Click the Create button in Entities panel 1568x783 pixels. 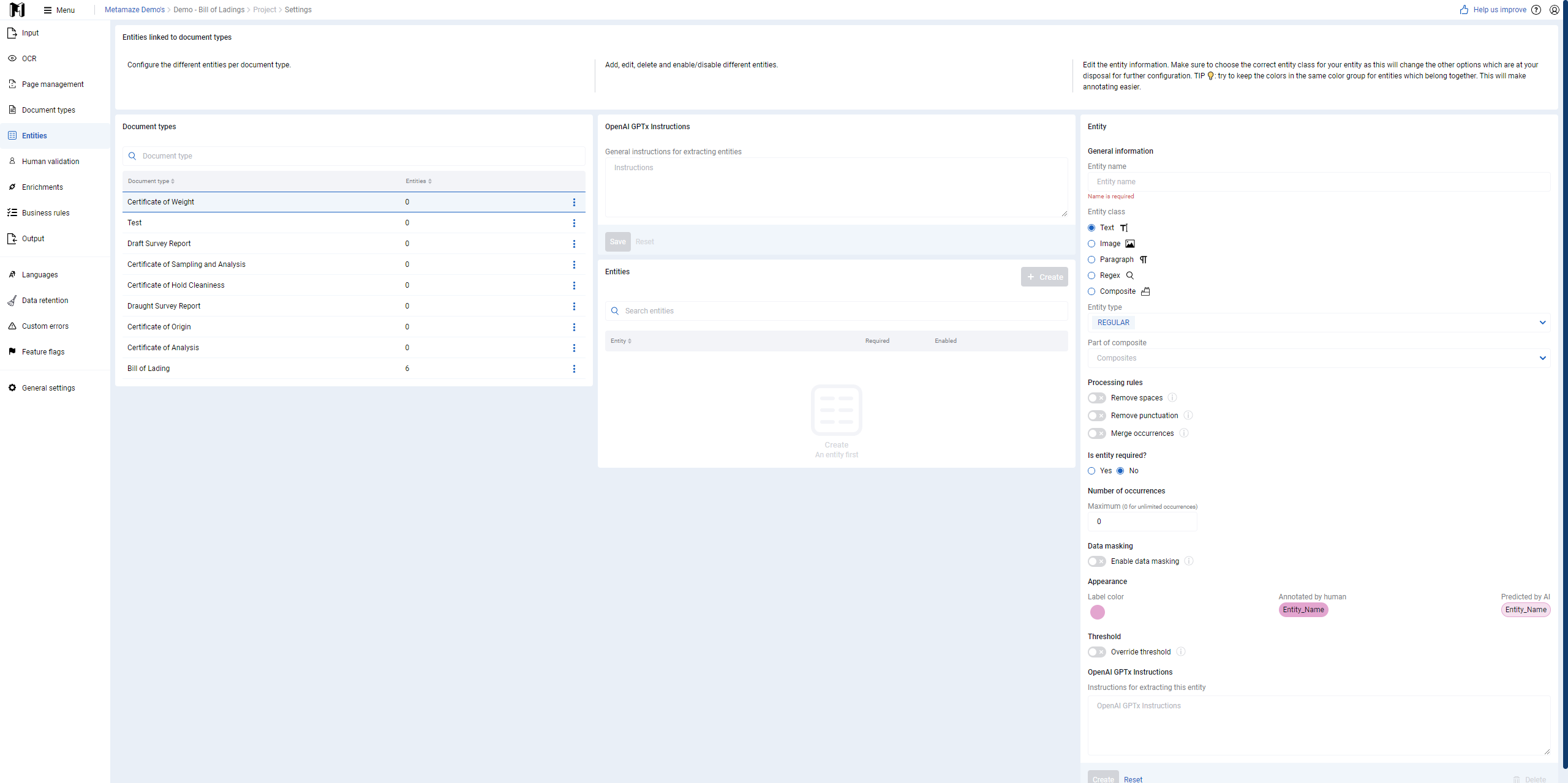(x=1044, y=277)
